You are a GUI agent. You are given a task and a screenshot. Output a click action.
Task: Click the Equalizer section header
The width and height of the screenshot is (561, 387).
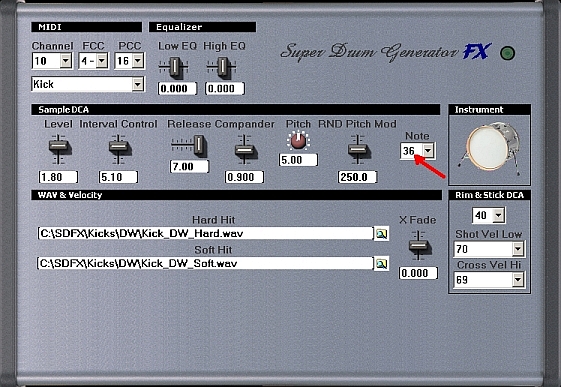click(202, 27)
